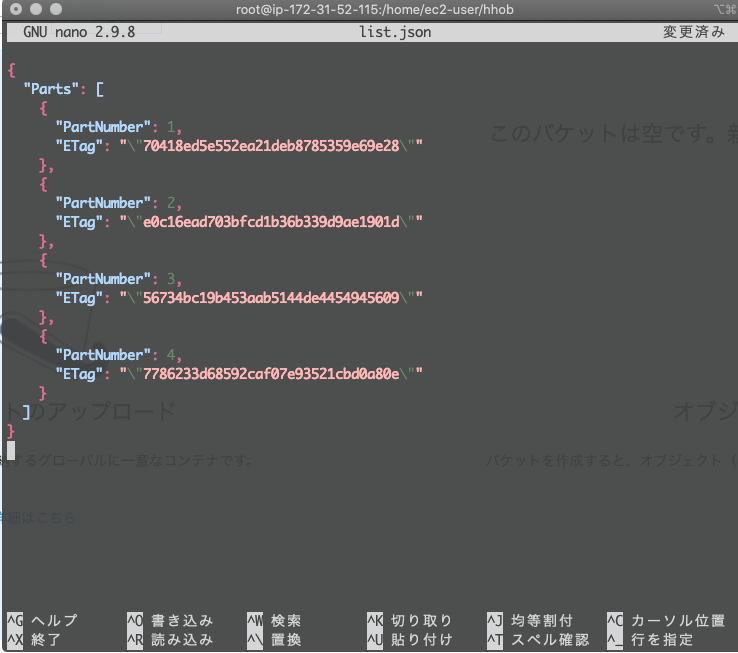
Task: Click the ^_ 行を指定 shortcut
Action: (x=650, y=639)
